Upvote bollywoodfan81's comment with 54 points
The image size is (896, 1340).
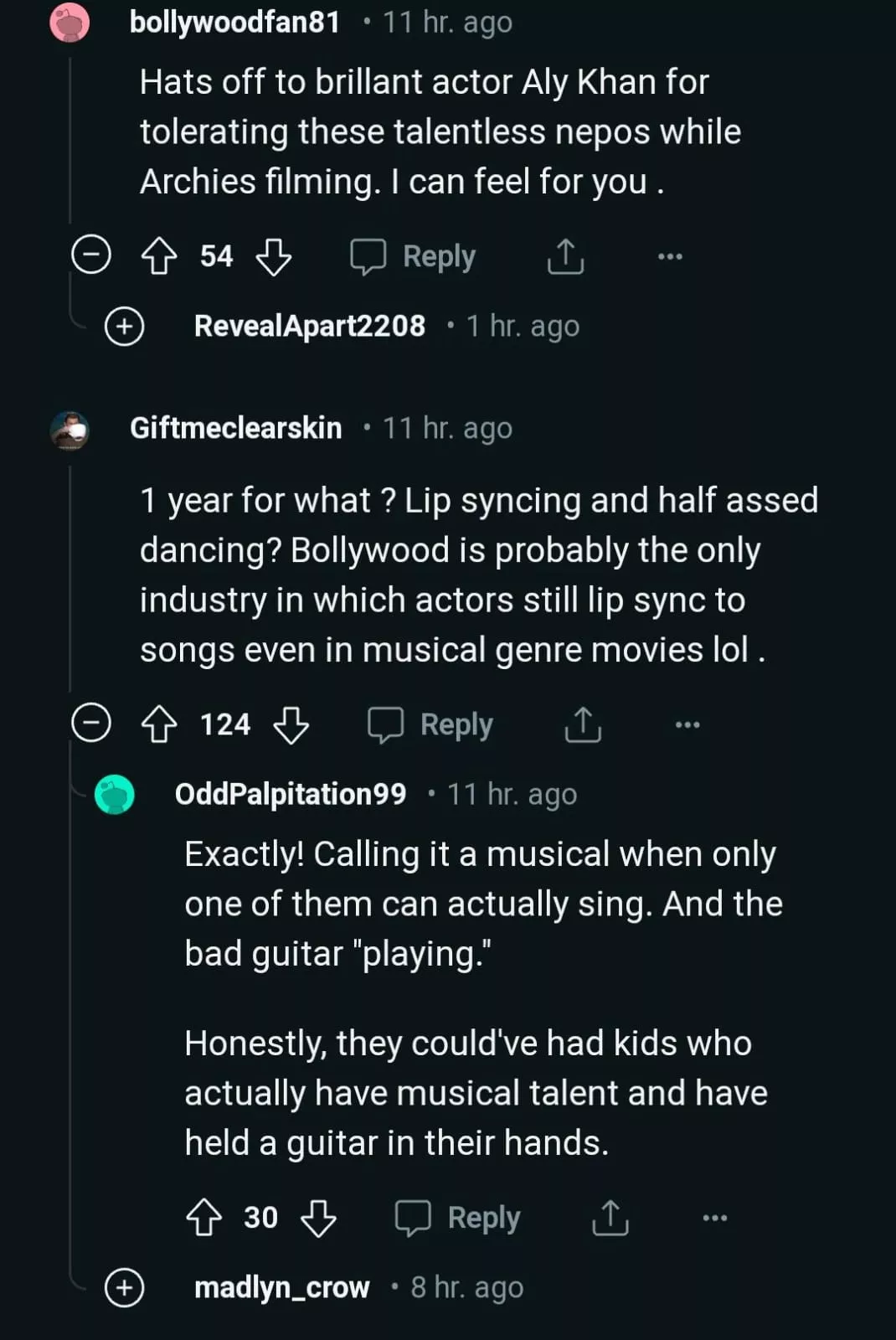tap(159, 256)
